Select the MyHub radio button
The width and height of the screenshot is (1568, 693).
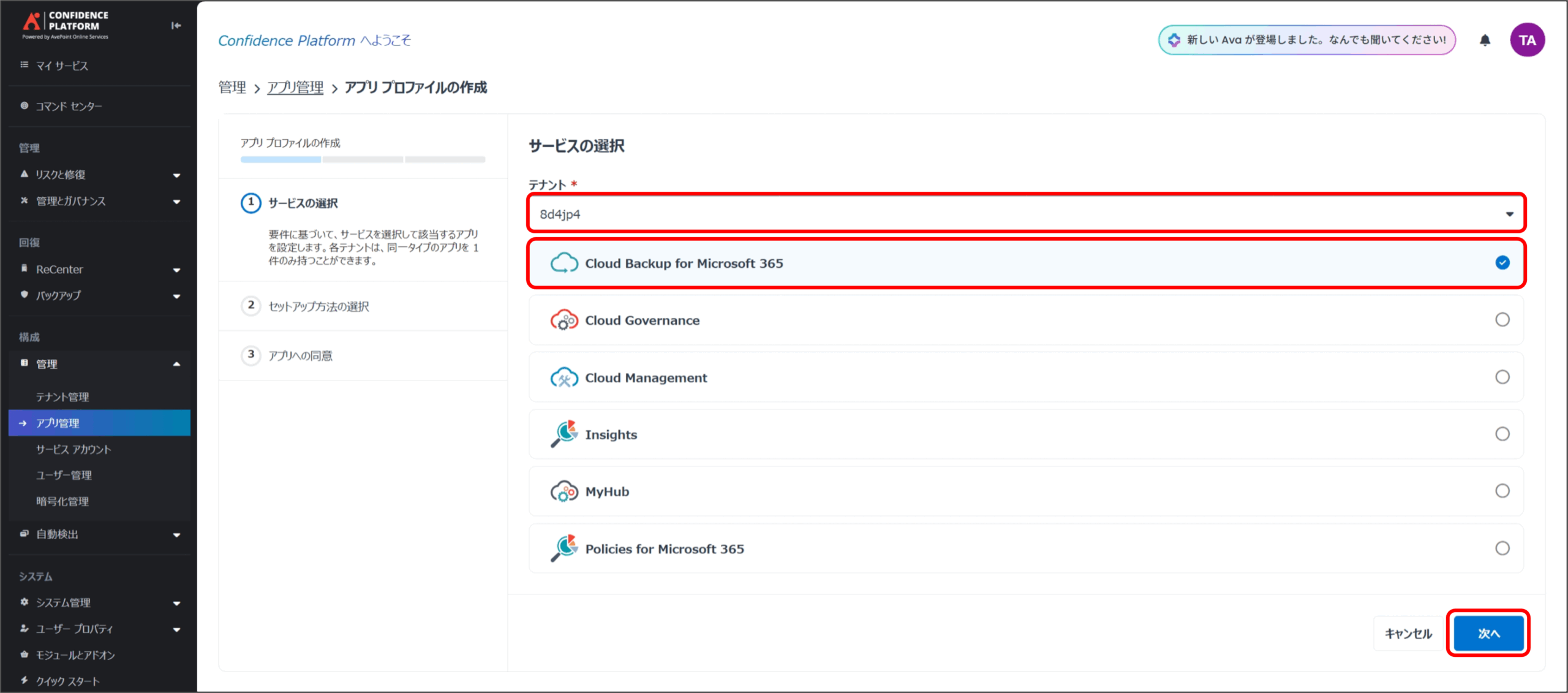pos(1502,491)
